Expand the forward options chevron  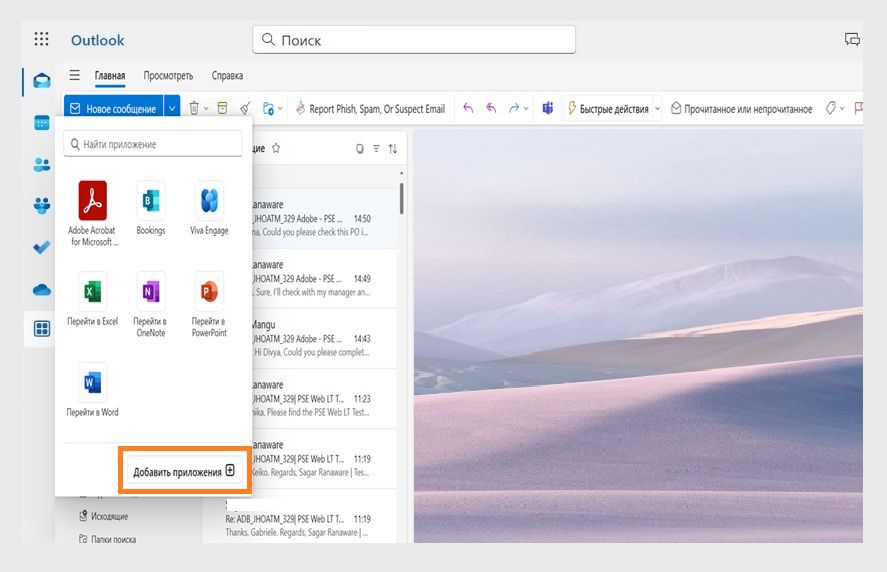pyautogui.click(x=526, y=109)
